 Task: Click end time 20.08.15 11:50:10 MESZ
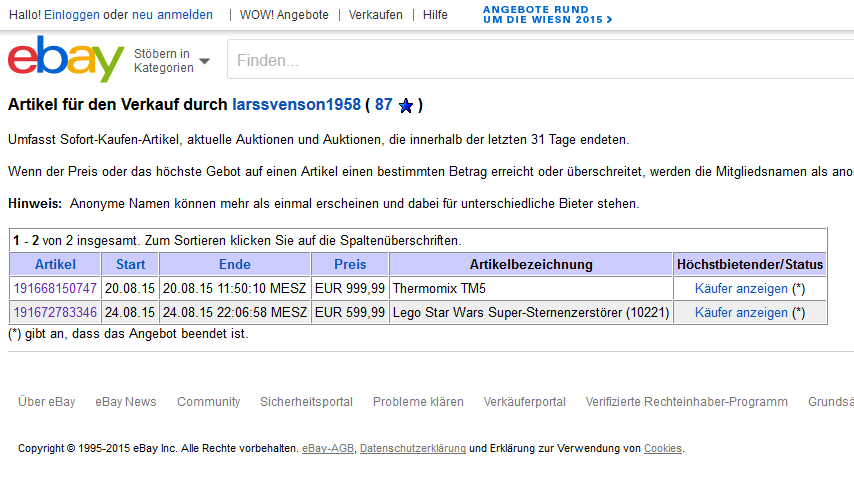(x=235, y=288)
